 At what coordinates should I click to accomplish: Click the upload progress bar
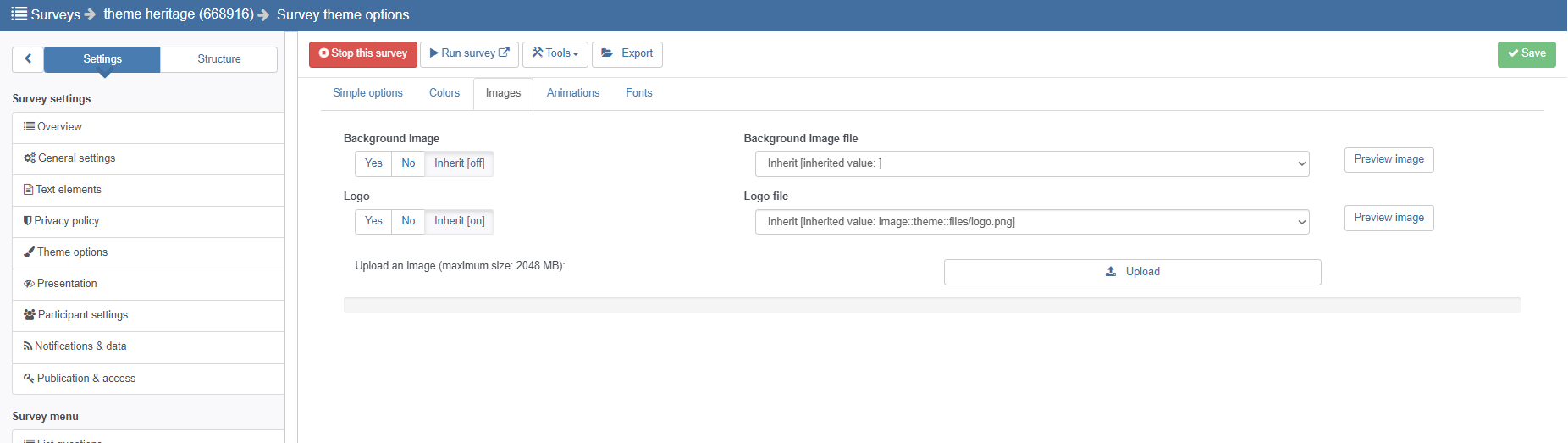coord(931,305)
